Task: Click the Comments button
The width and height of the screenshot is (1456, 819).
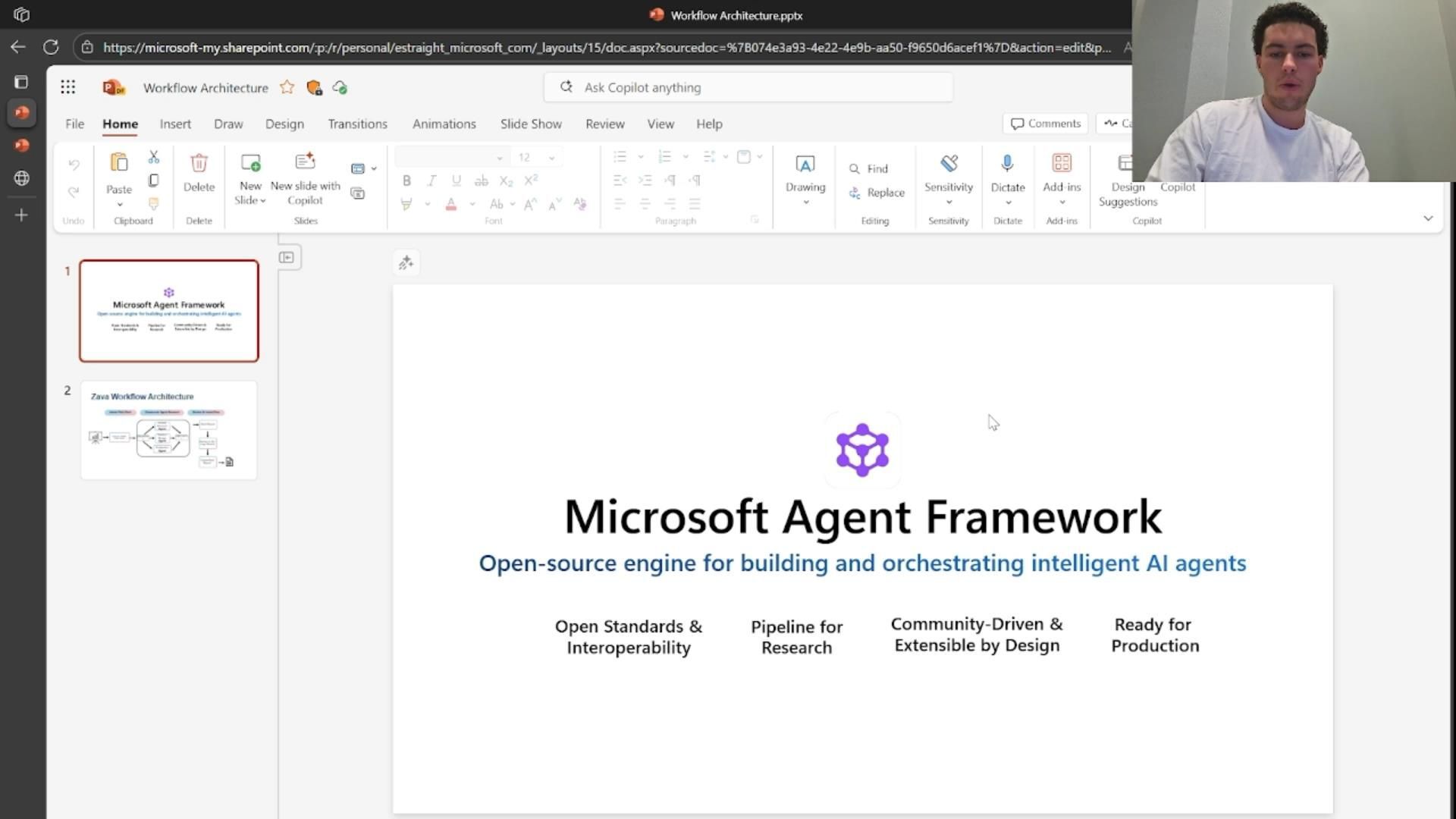Action: pos(1045,124)
